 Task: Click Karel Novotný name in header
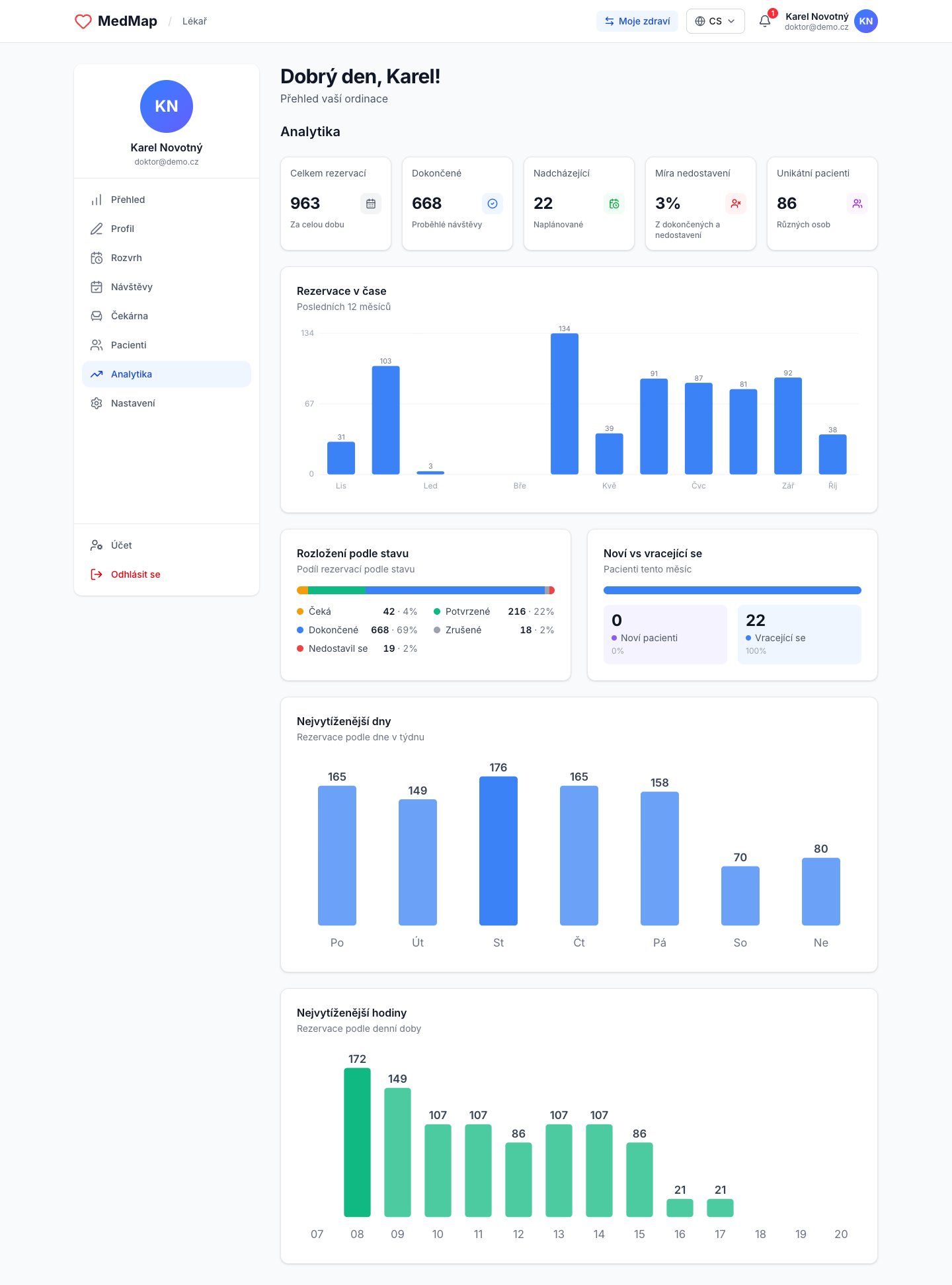[817, 17]
